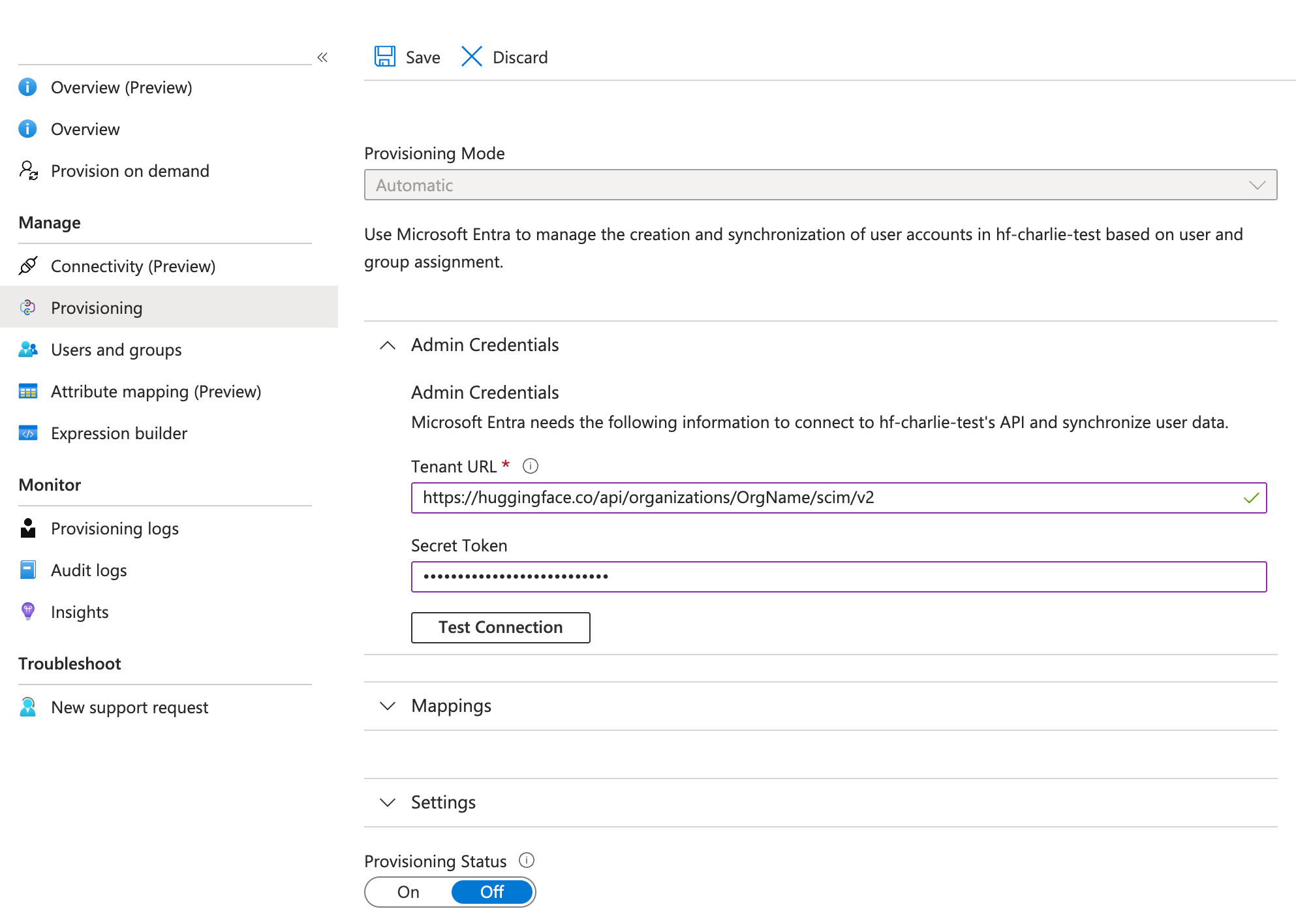This screenshot has height=924, width=1296.
Task: Open Users and groups via its icon
Action: pos(27,350)
